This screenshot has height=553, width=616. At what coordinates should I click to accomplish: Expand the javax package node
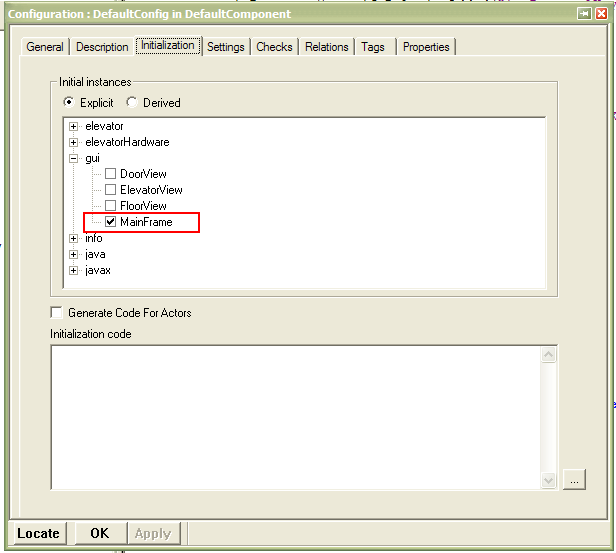(73, 271)
